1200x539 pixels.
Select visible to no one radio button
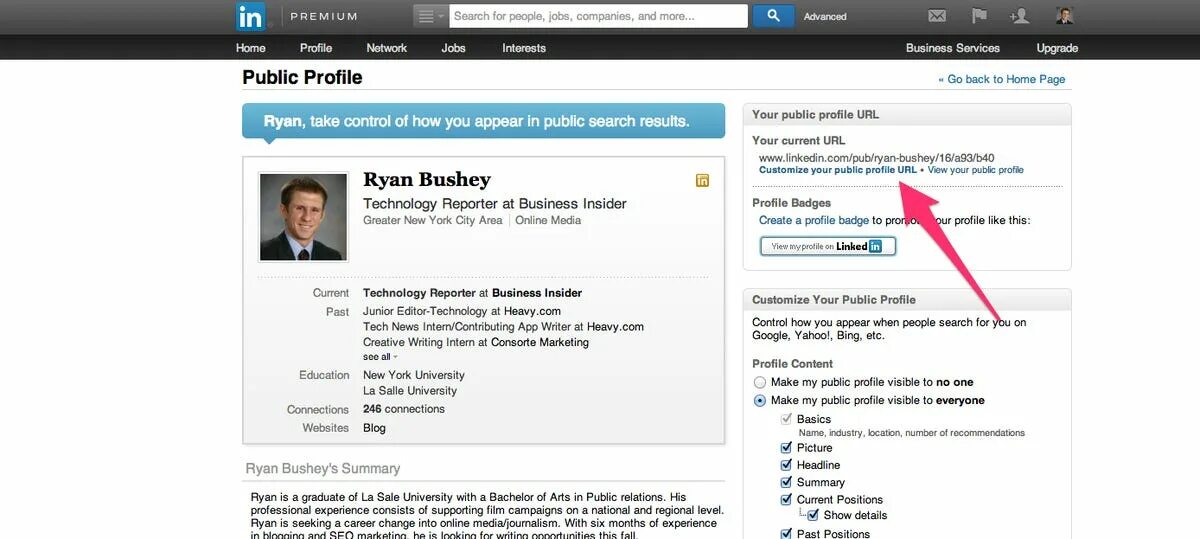pos(760,382)
